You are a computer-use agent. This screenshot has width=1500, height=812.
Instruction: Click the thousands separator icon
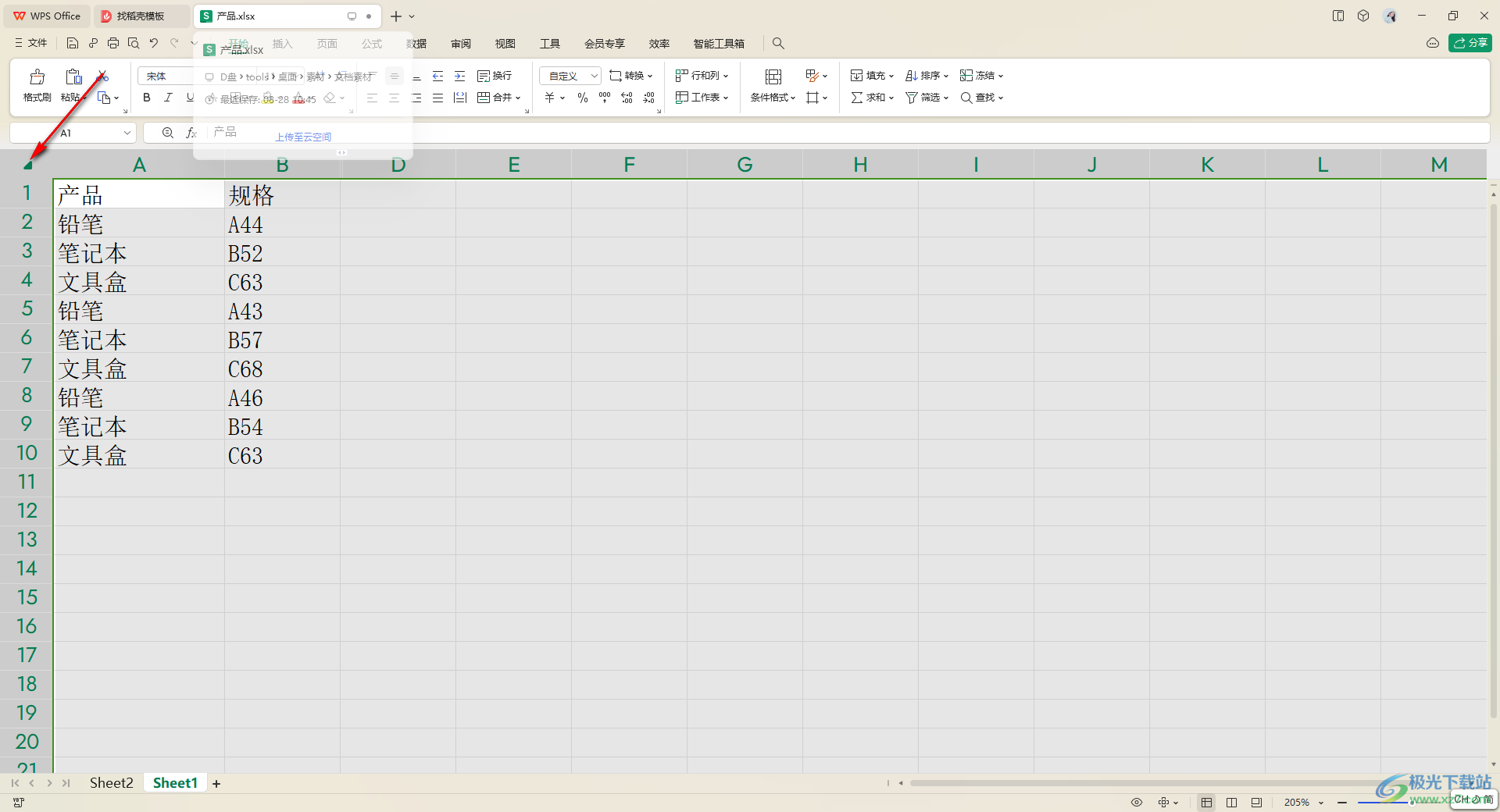pyautogui.click(x=605, y=98)
